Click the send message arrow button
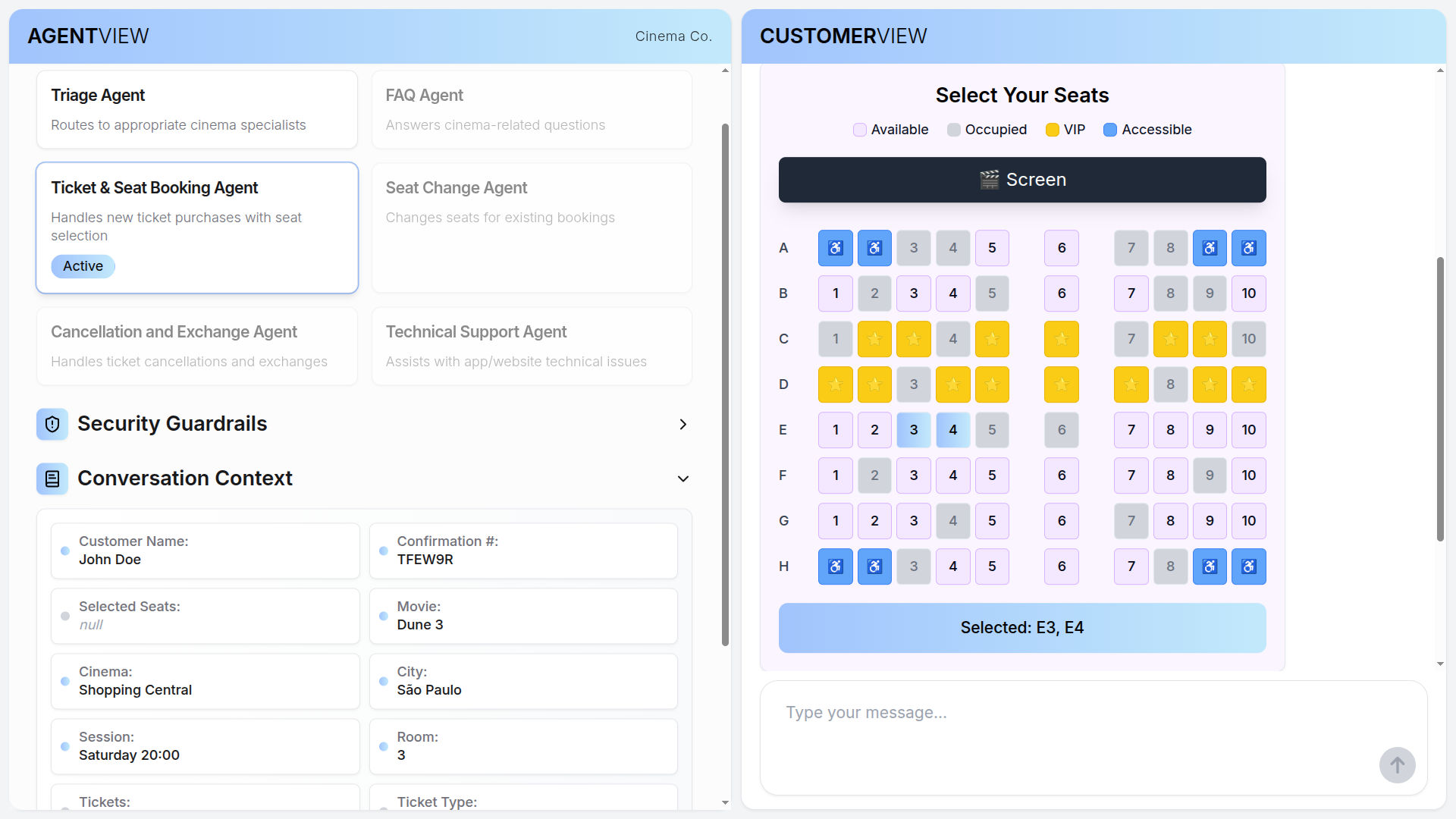The image size is (1456, 819). [1397, 765]
